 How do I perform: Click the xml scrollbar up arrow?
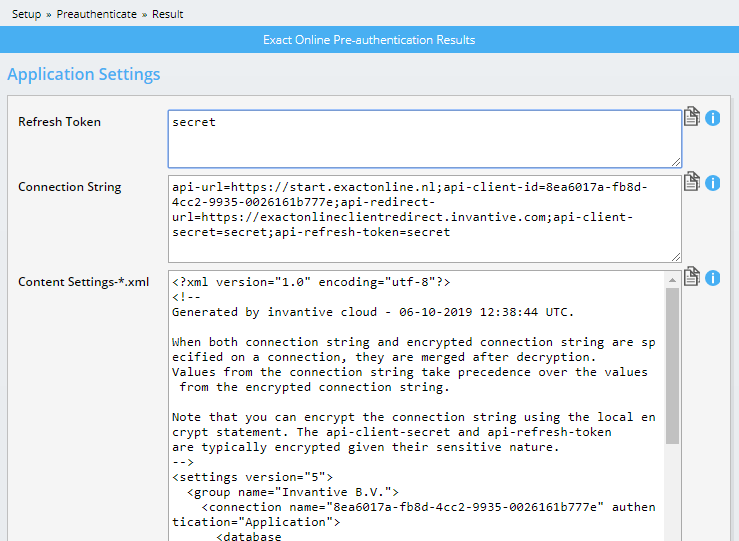[673, 280]
